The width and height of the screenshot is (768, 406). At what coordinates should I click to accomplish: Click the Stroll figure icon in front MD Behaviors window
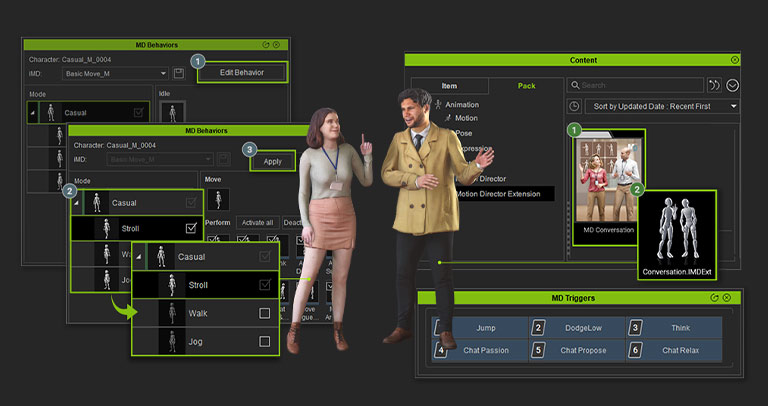pos(106,229)
